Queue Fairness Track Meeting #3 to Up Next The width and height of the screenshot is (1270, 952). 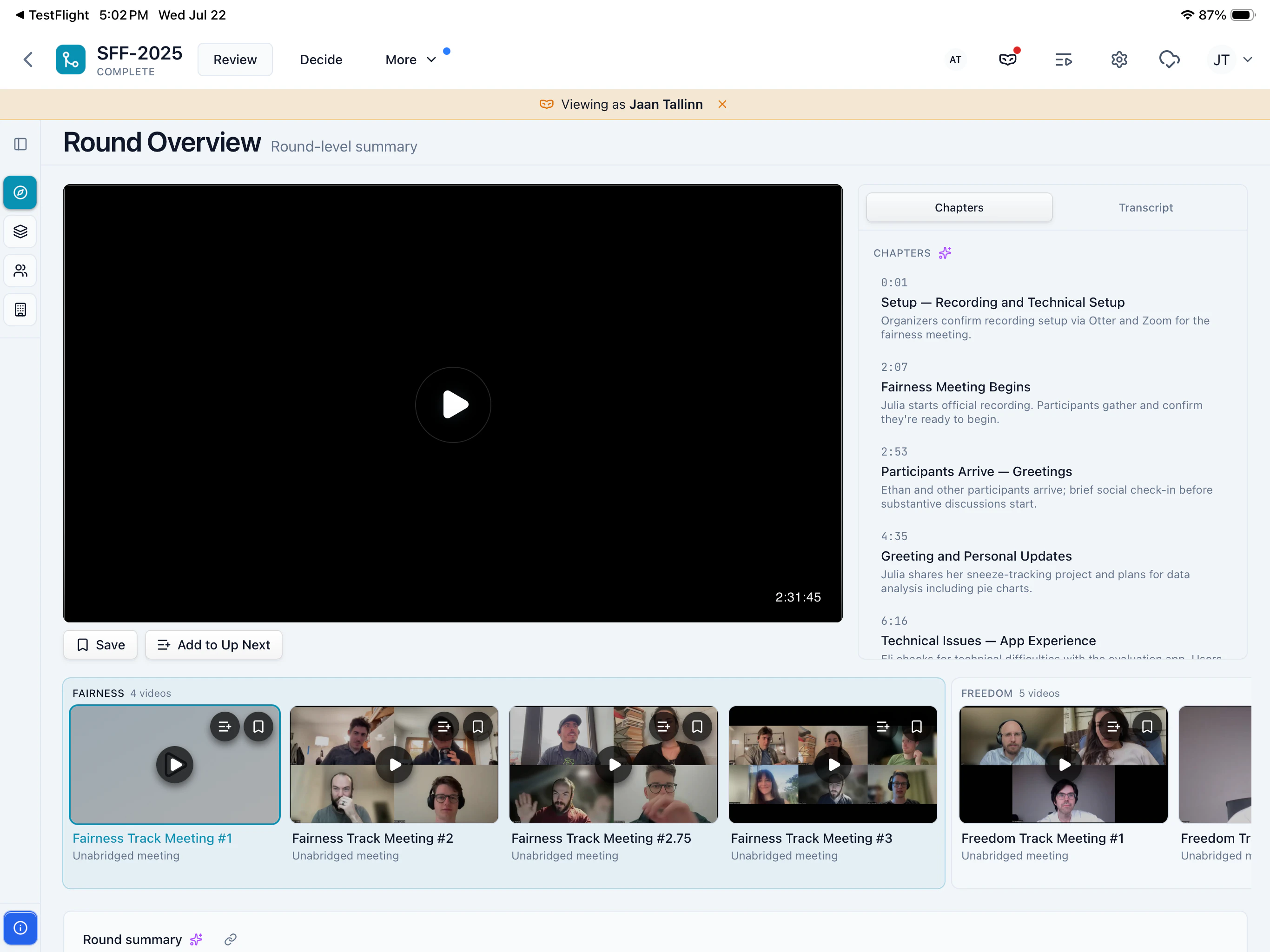pos(882,727)
